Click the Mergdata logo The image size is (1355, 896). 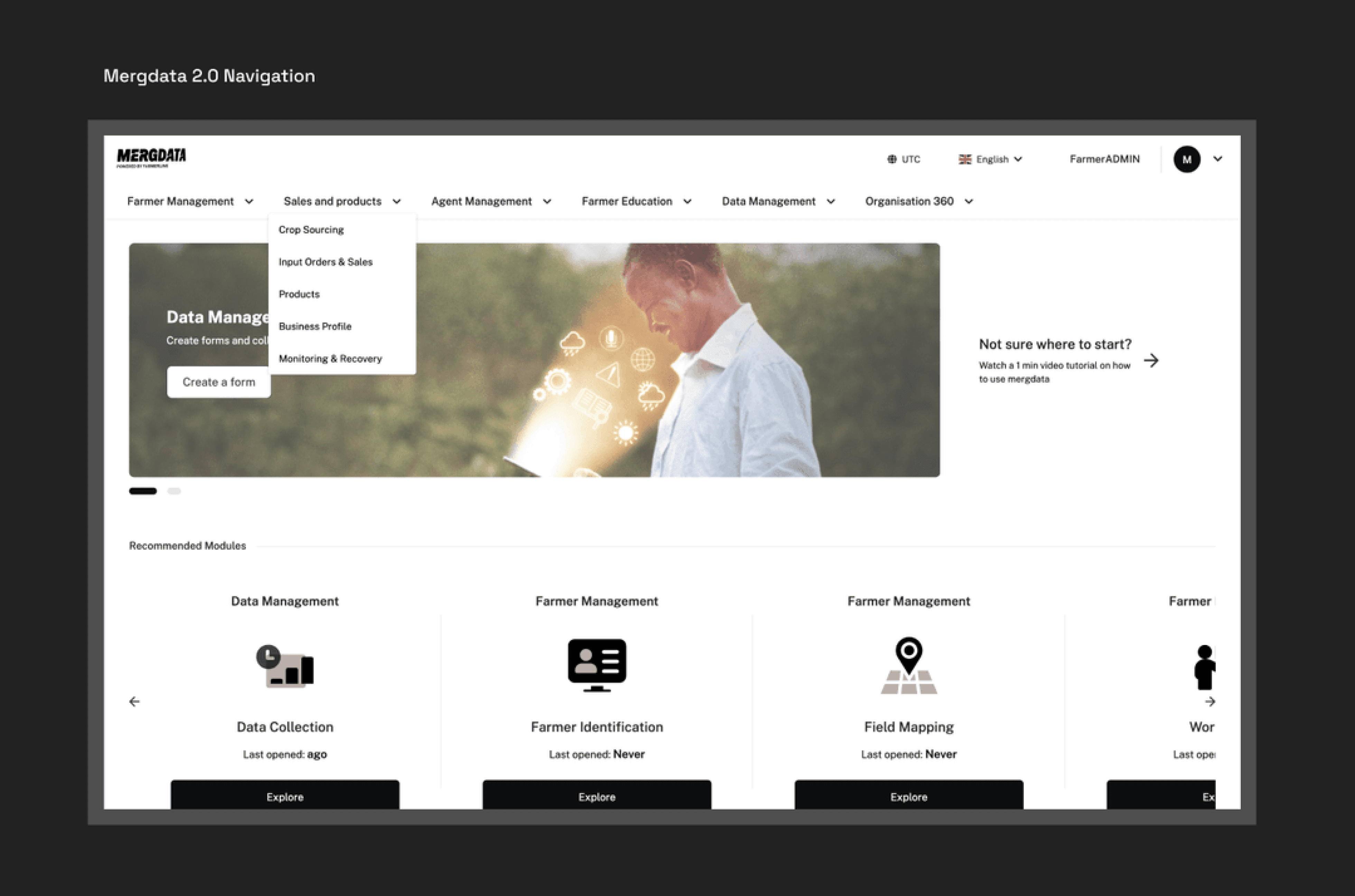tap(151, 157)
